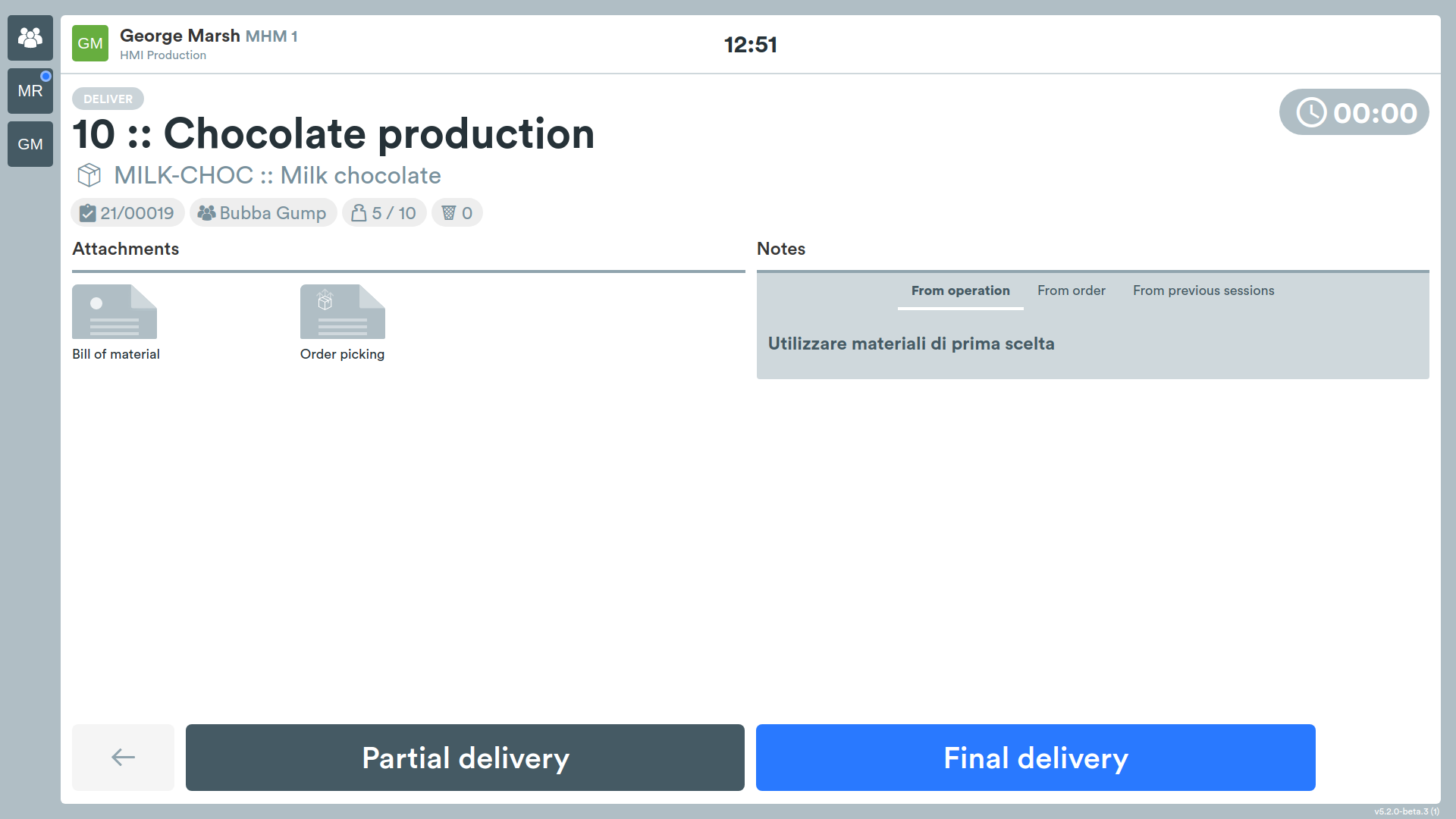1456x819 pixels.
Task: Open the Bill of material attachment
Action: coord(115,323)
